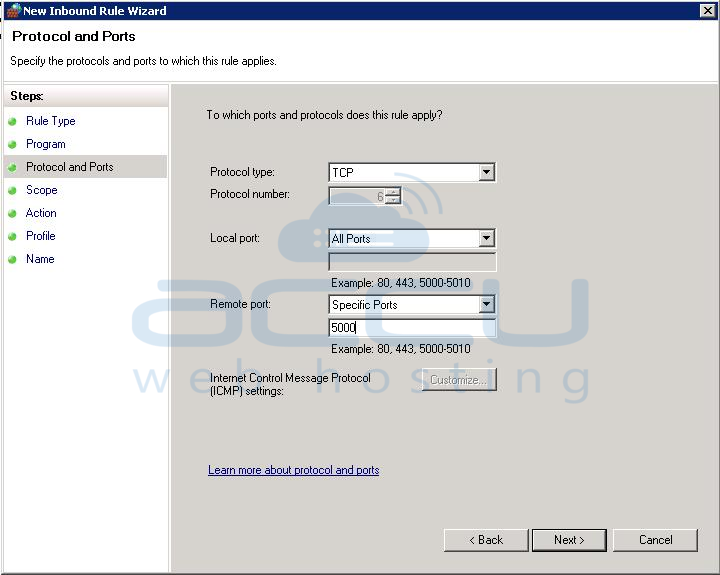Go to the Rule Type step

click(x=51, y=121)
